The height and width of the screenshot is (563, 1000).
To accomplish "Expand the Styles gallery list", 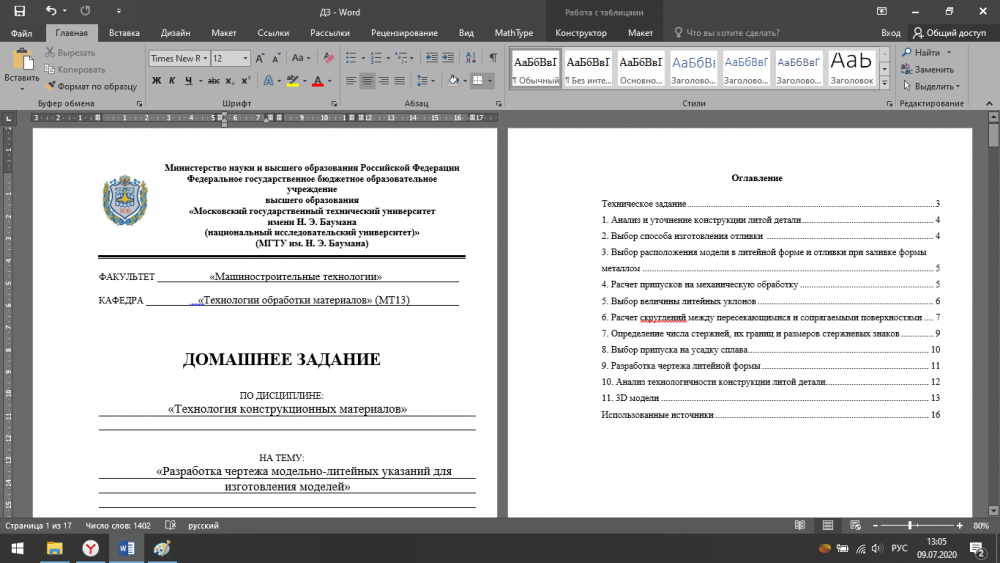I will [x=886, y=83].
